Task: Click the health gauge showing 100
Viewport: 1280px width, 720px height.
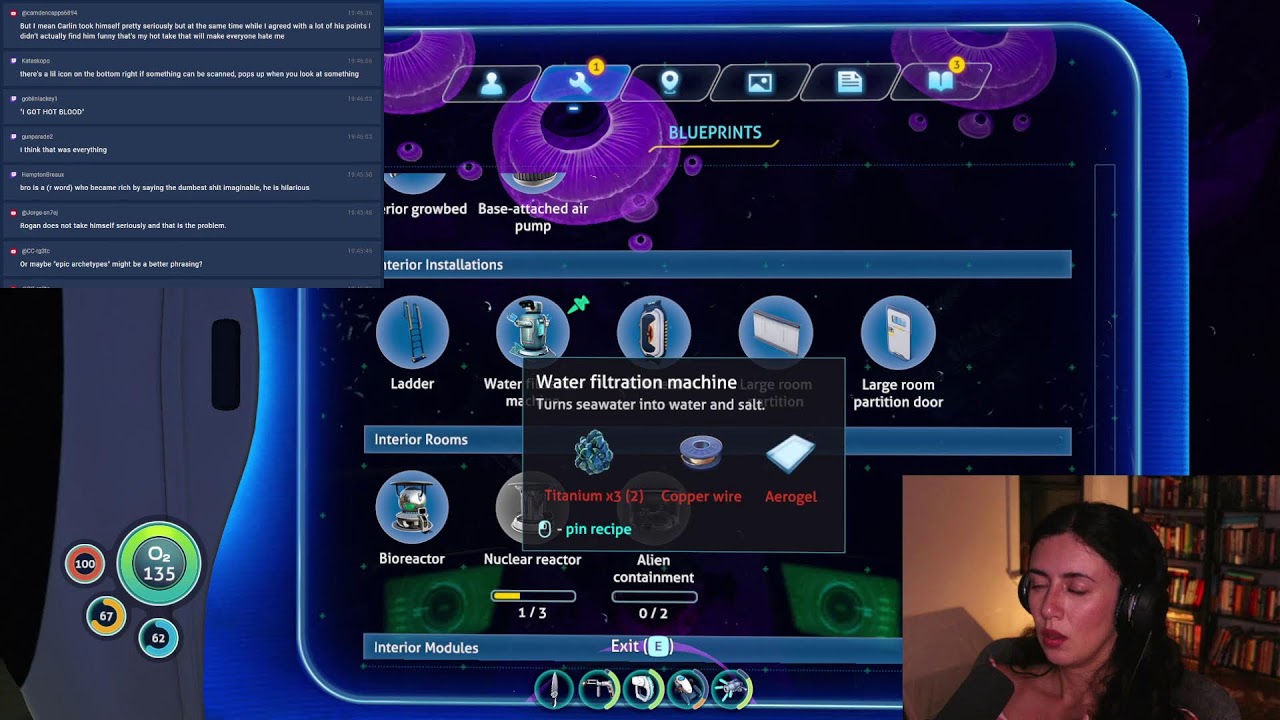Action: (85, 564)
